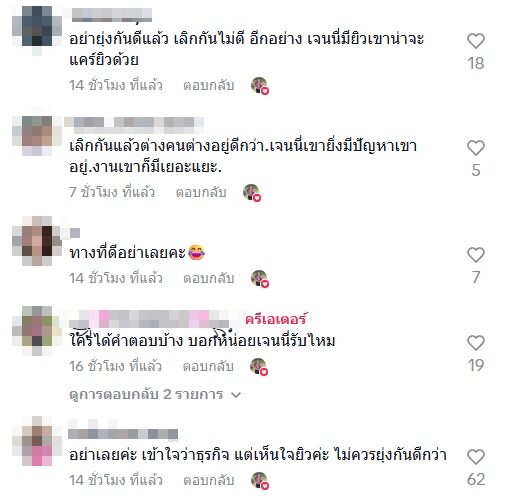Like the comment with 18 likes
The image size is (515, 499).
(x=476, y=41)
